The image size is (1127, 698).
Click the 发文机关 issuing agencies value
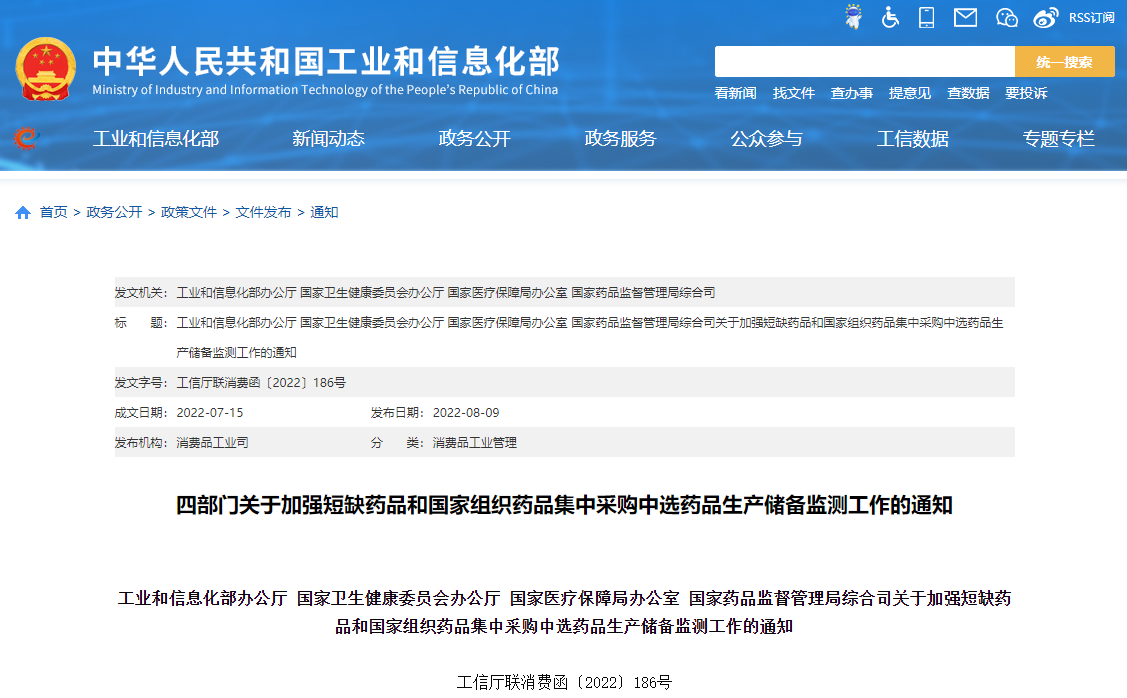(x=446, y=293)
